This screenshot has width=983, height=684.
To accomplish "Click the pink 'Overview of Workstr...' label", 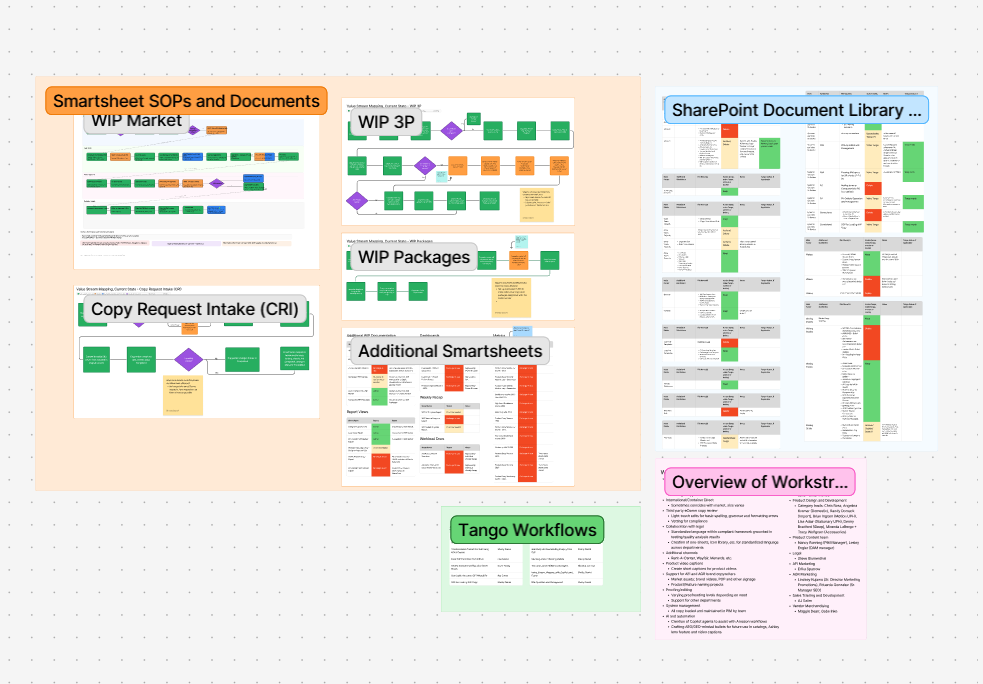I will coord(759,482).
